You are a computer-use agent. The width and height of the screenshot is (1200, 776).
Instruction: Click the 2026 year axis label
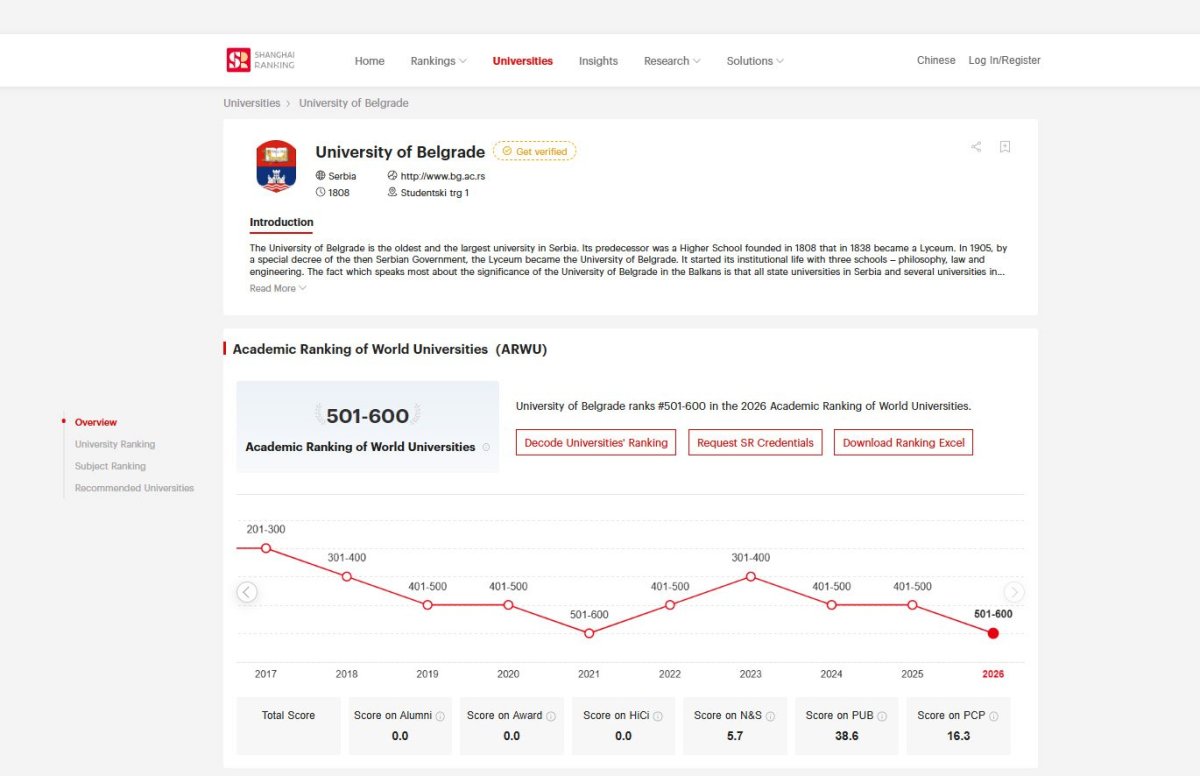(x=993, y=674)
